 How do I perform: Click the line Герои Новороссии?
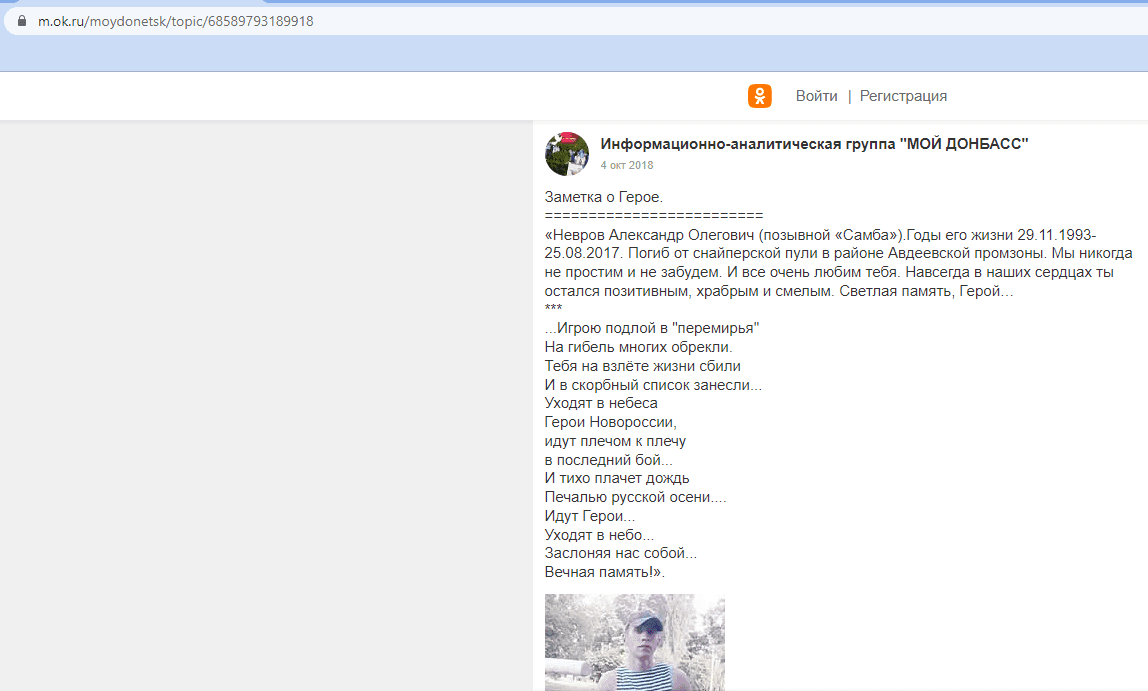coord(611,422)
